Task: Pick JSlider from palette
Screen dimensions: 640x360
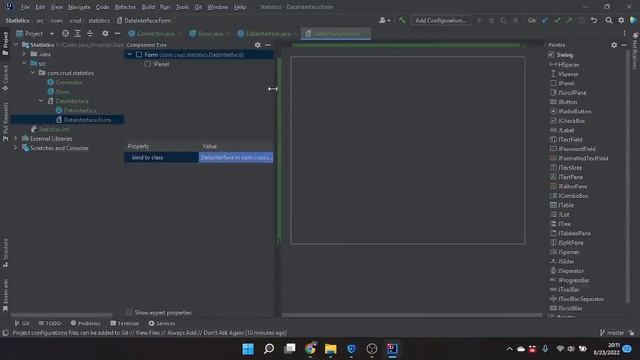Action: [x=562, y=262]
